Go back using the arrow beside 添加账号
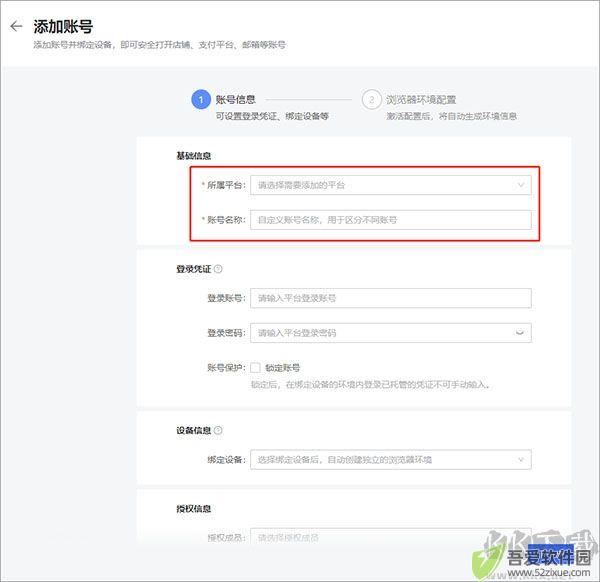The image size is (600, 582). [16, 26]
